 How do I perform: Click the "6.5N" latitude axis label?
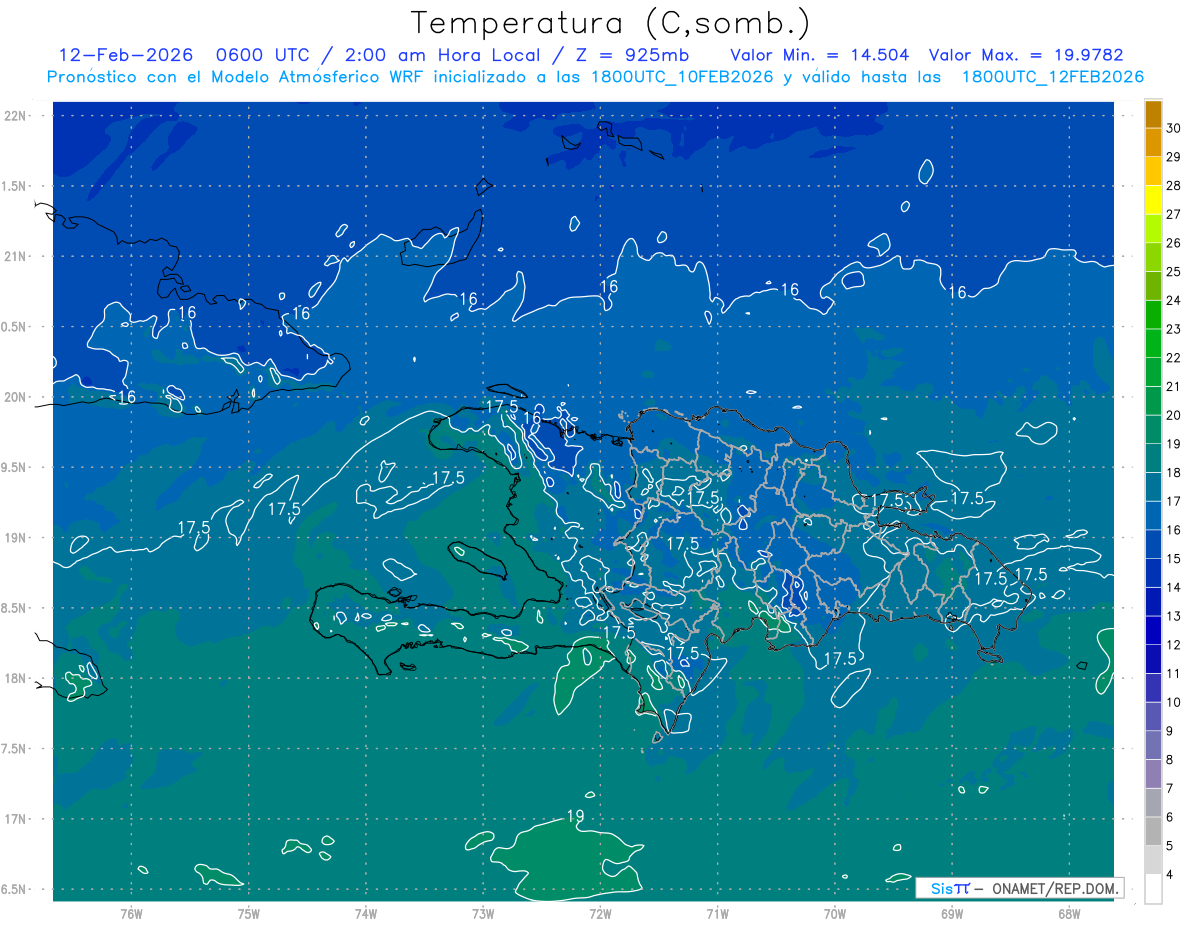(14, 890)
